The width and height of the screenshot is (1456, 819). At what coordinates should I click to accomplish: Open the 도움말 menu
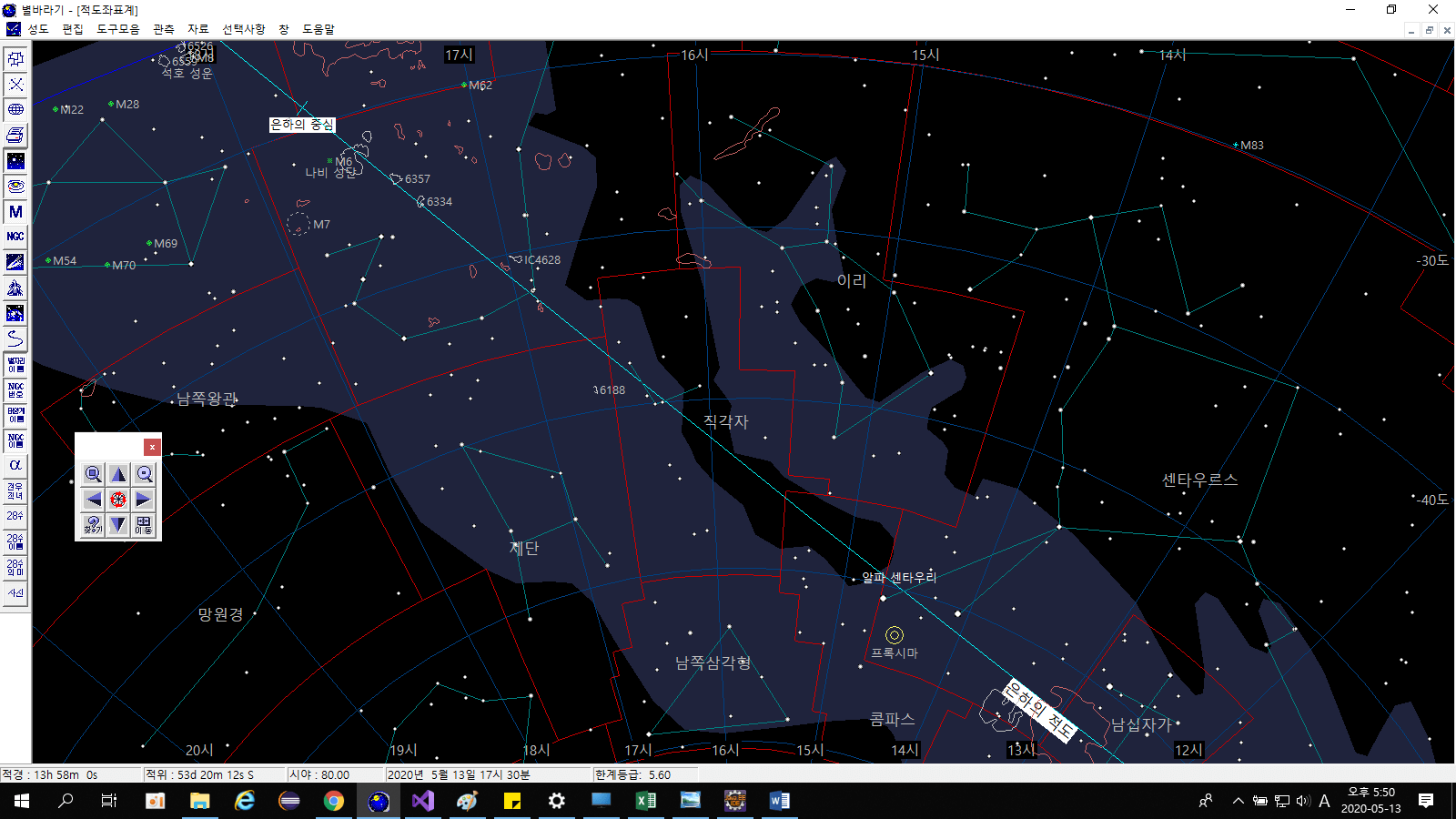(x=318, y=29)
